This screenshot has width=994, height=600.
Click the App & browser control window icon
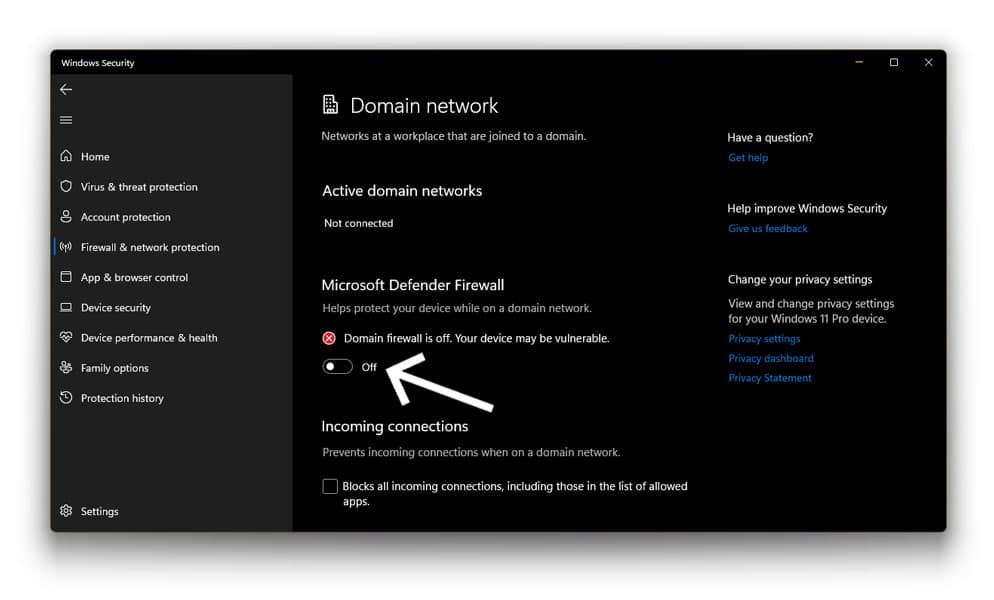(x=66, y=277)
